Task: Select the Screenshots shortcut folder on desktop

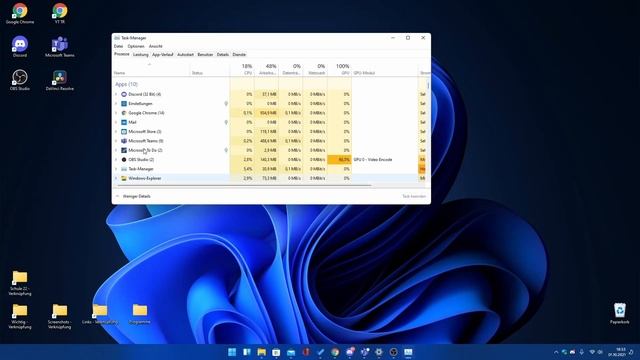Action: coord(60,316)
